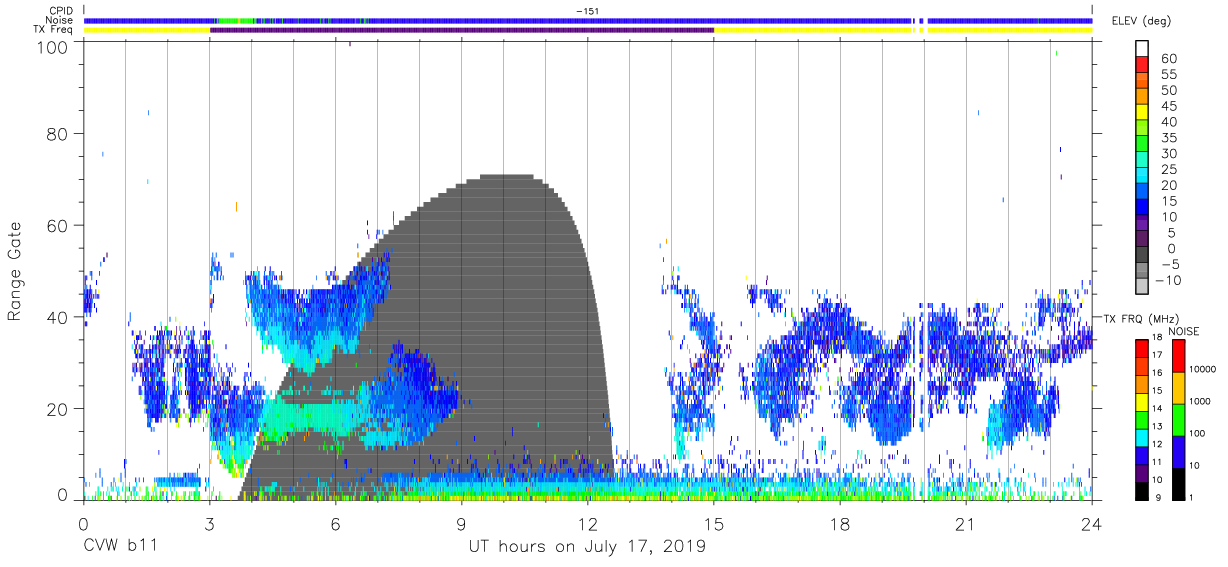The image size is (1228, 567).
Task: Pick NOISE colorbar segment between 1000 and 10000
Action: (1179, 388)
